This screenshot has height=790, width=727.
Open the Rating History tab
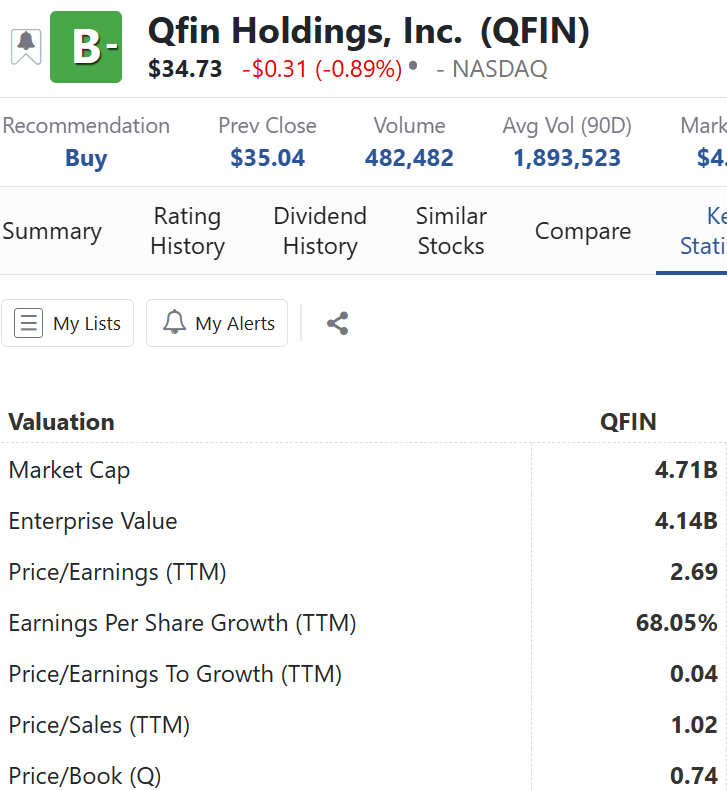click(x=187, y=231)
